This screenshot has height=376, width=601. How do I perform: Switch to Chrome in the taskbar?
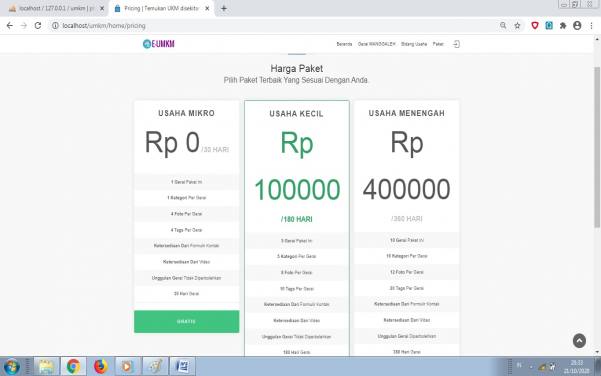[73, 366]
